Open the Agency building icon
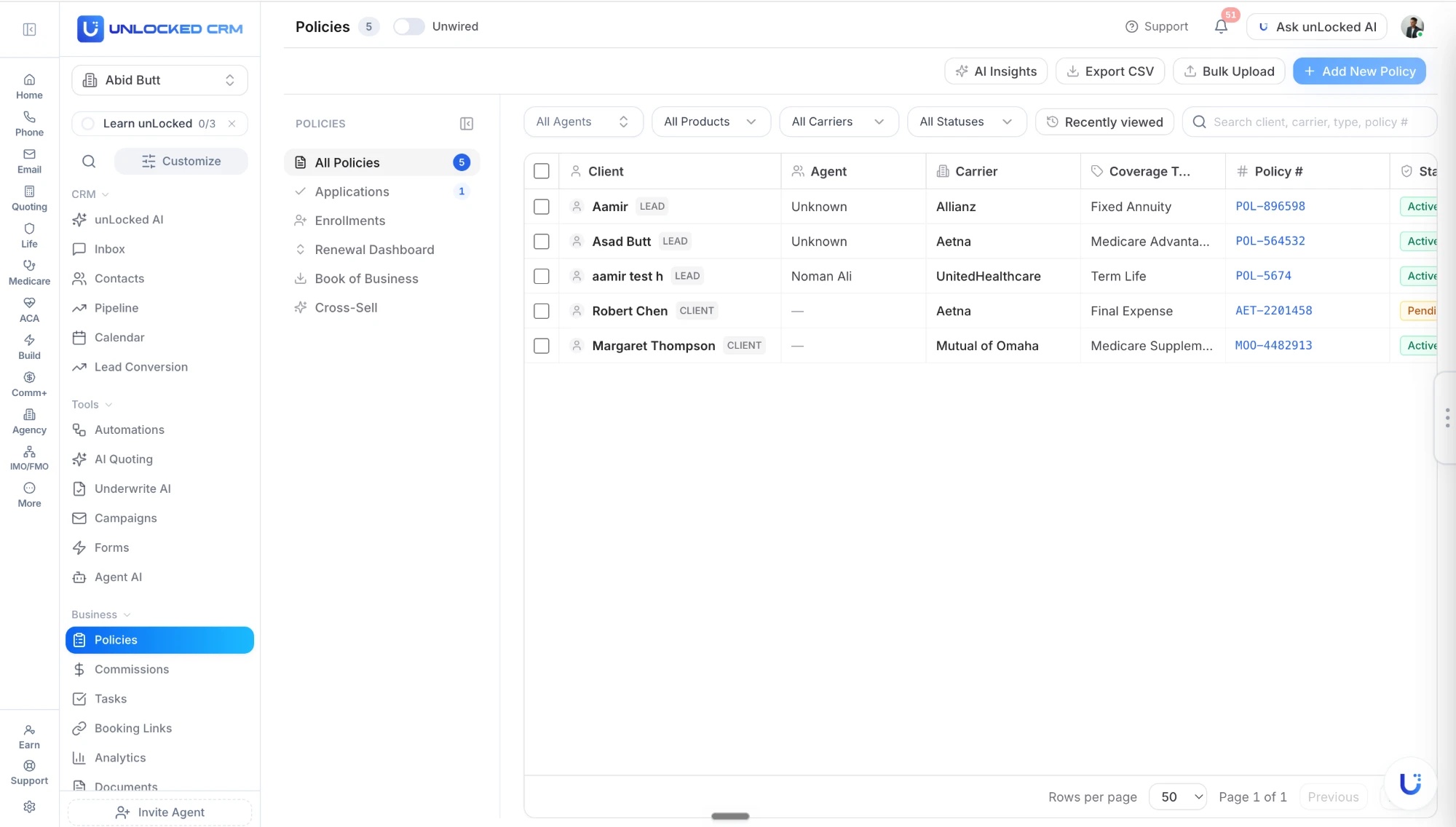Image resolution: width=1456 pixels, height=827 pixels. point(29,420)
